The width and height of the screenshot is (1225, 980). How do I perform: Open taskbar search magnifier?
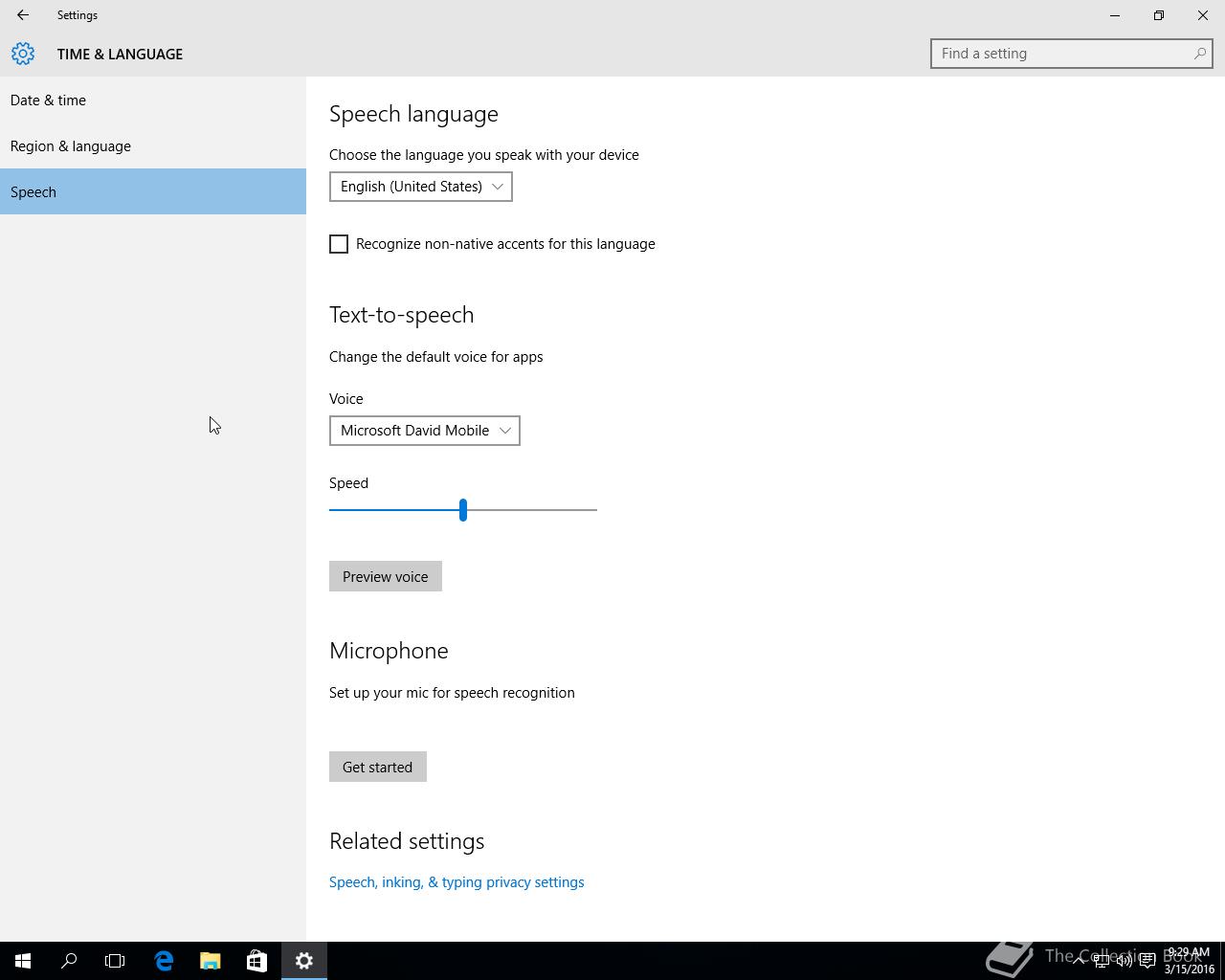pyautogui.click(x=69, y=961)
